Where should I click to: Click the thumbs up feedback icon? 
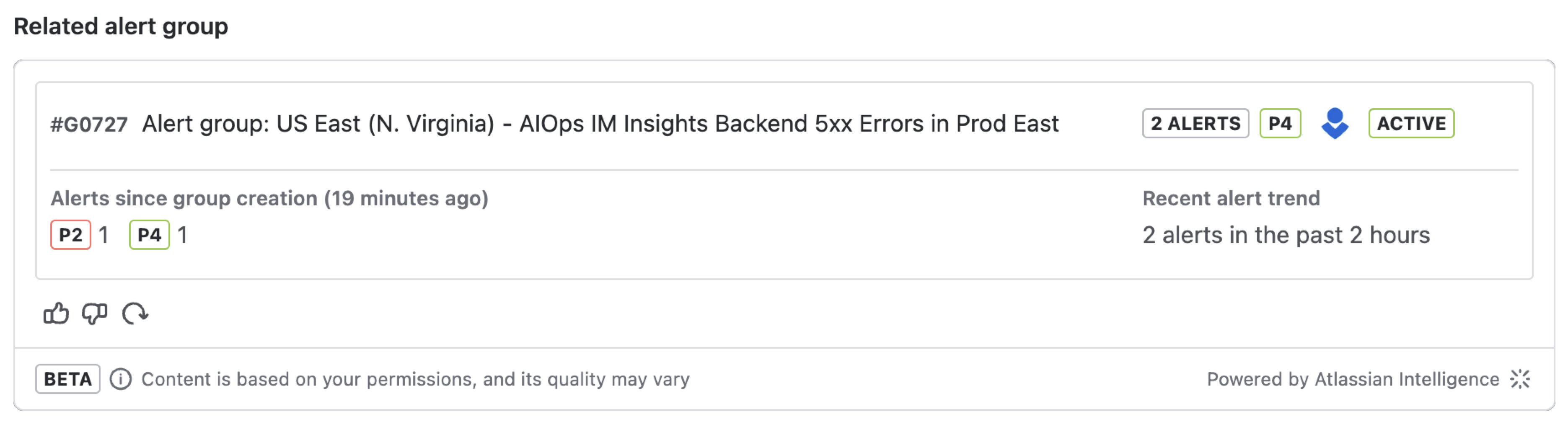click(56, 314)
